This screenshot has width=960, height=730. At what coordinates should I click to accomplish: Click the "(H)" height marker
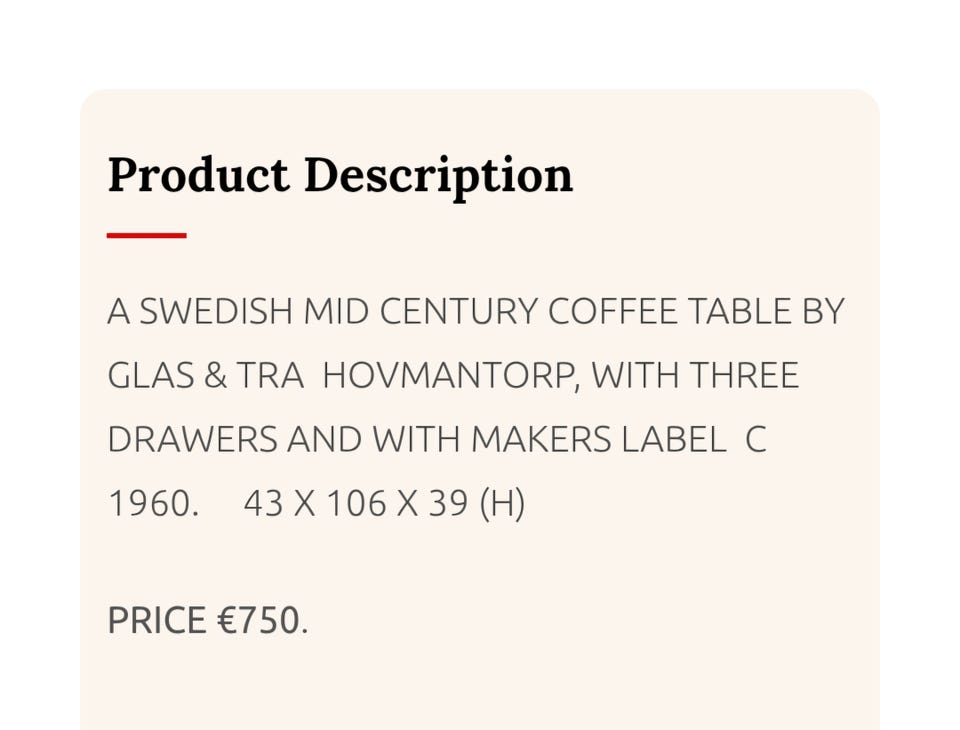pos(503,503)
